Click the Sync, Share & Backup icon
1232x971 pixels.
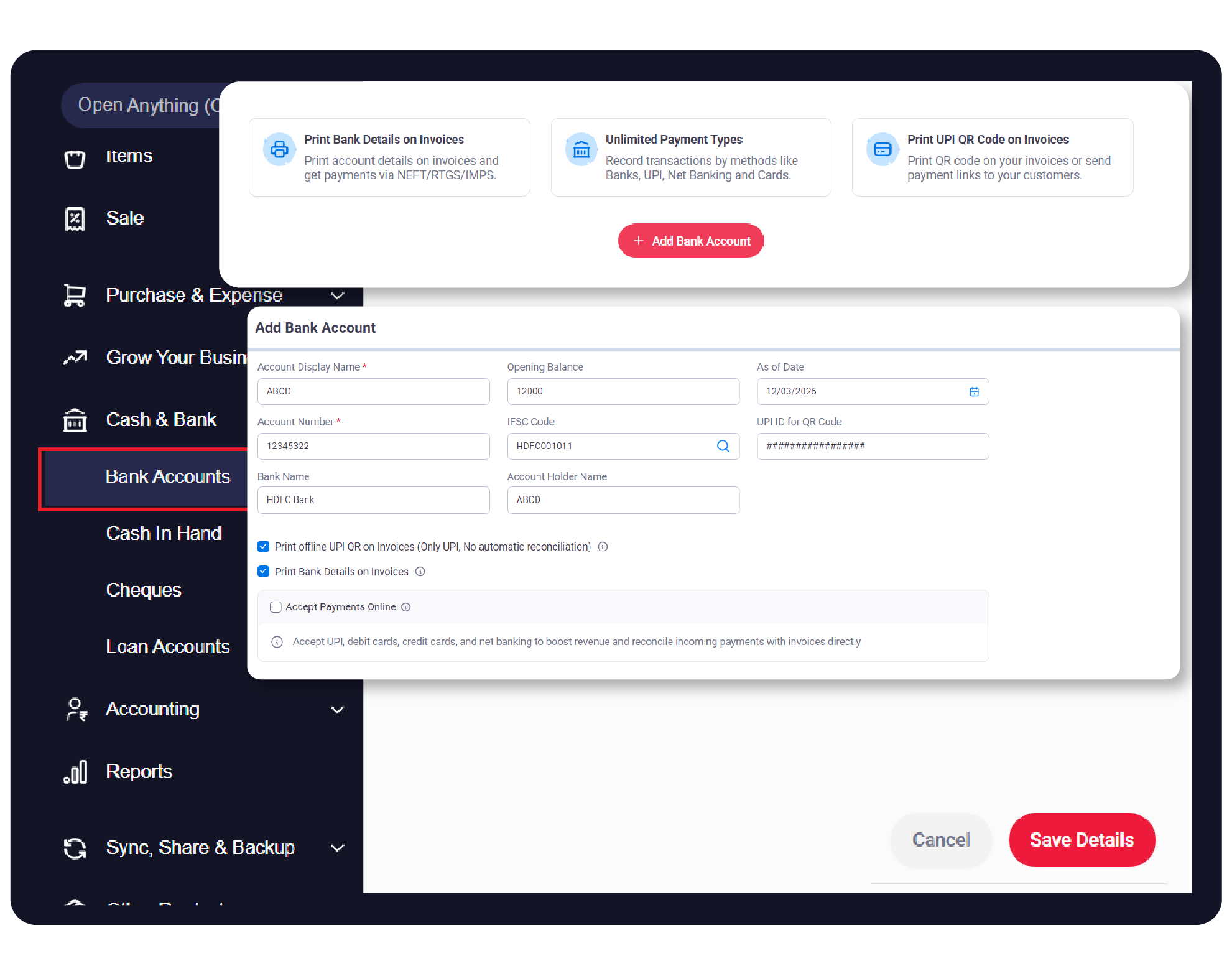click(75, 848)
